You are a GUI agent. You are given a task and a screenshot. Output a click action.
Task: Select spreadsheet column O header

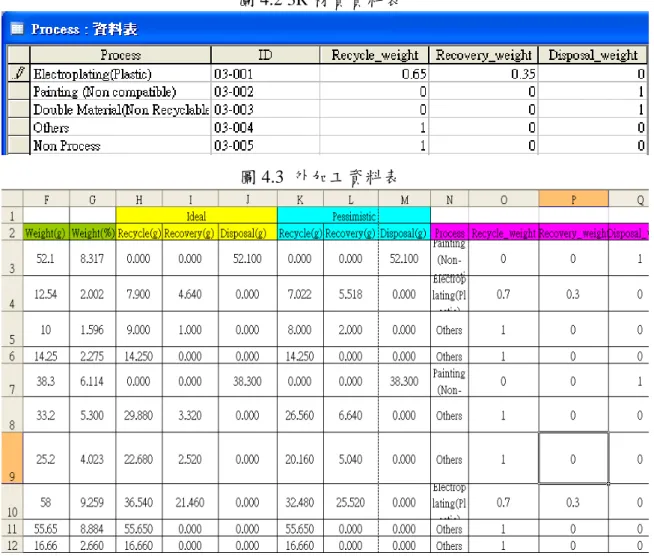tap(503, 199)
